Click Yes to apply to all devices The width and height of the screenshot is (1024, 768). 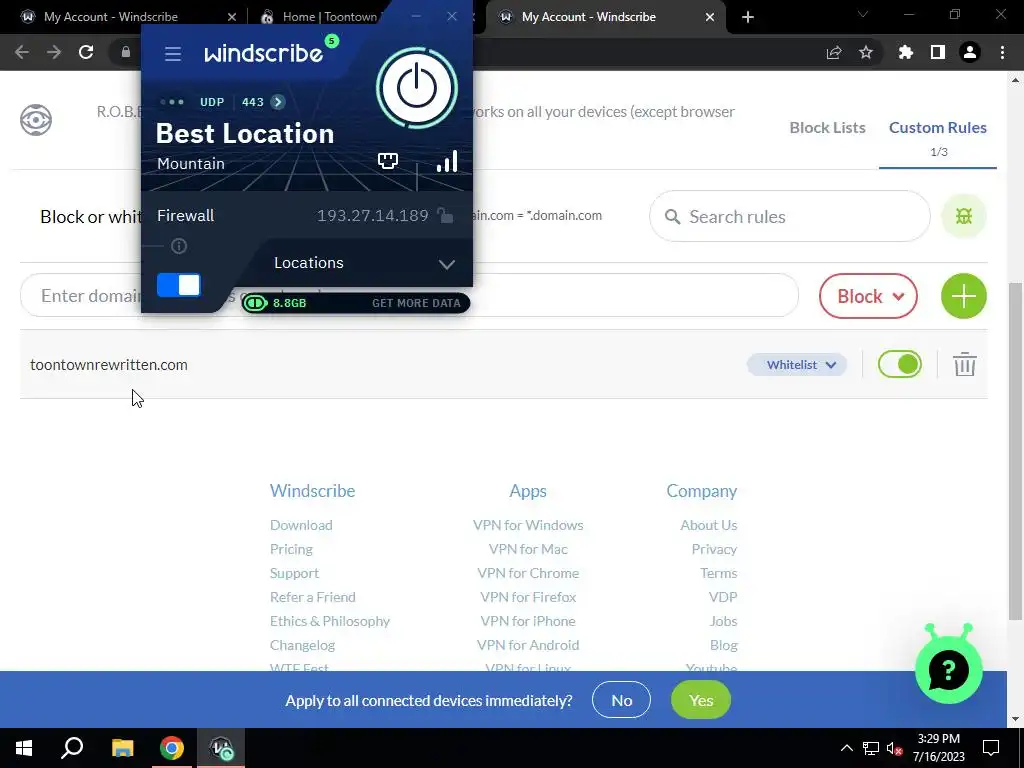(701, 700)
